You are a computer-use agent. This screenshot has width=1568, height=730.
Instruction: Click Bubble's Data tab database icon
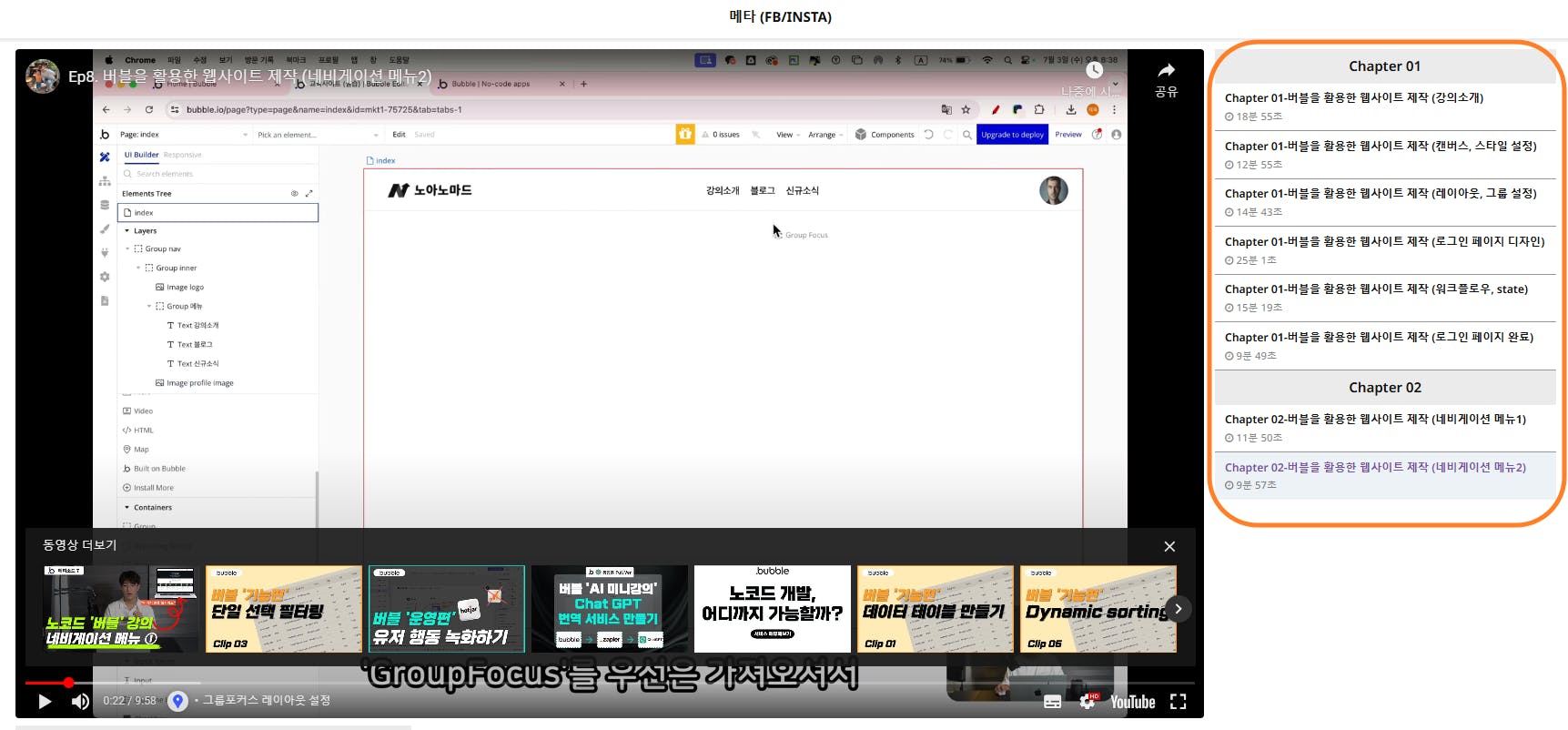(105, 205)
